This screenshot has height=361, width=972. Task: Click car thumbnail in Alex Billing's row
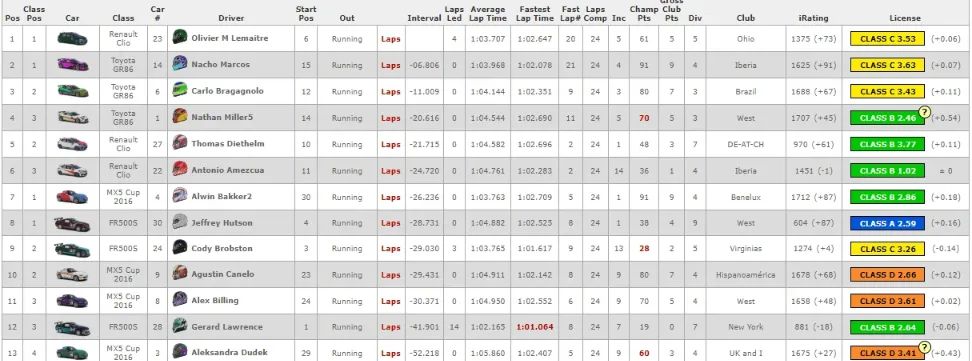pos(73,300)
